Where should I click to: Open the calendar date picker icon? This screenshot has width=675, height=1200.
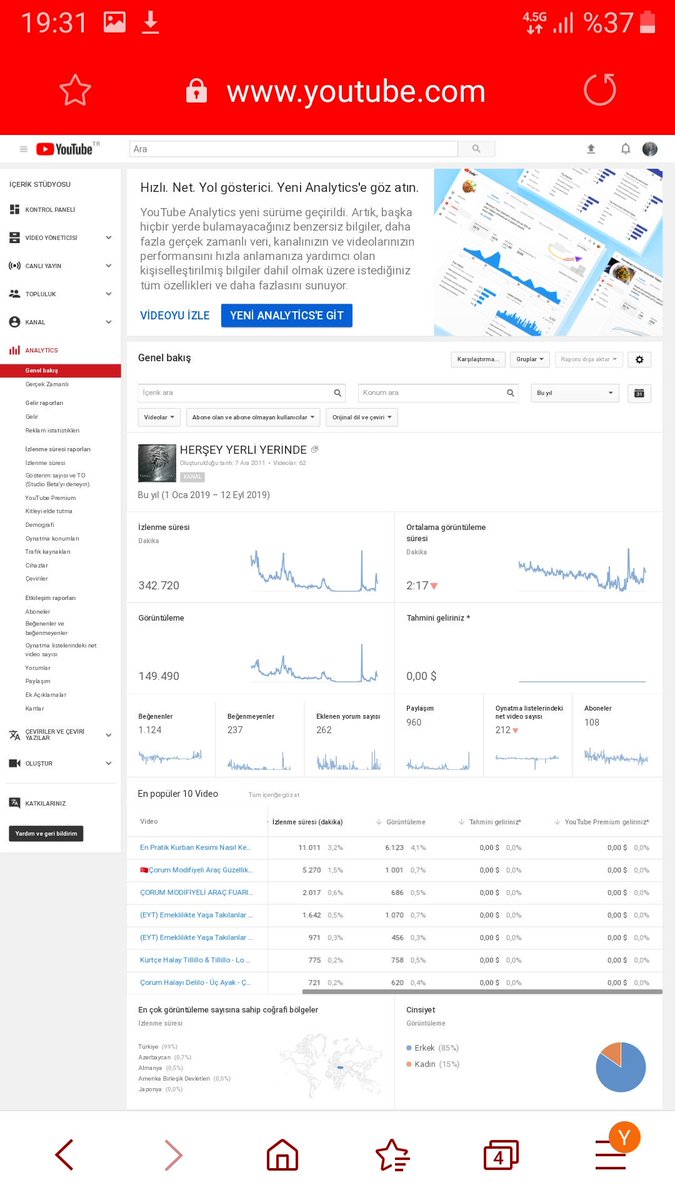coord(640,393)
